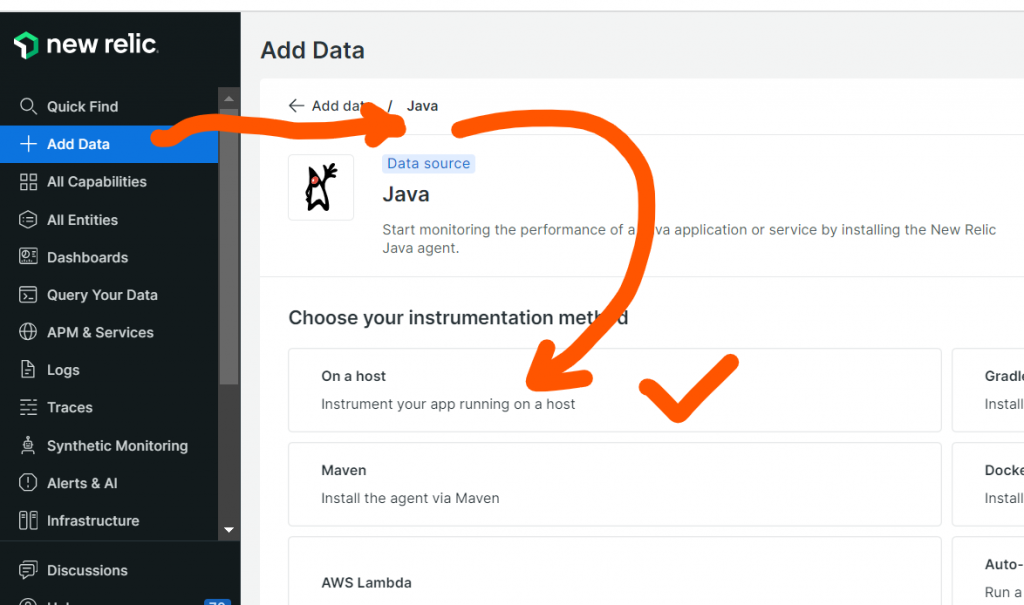
Task: Choose the On a host instrumentation method
Action: 614,390
